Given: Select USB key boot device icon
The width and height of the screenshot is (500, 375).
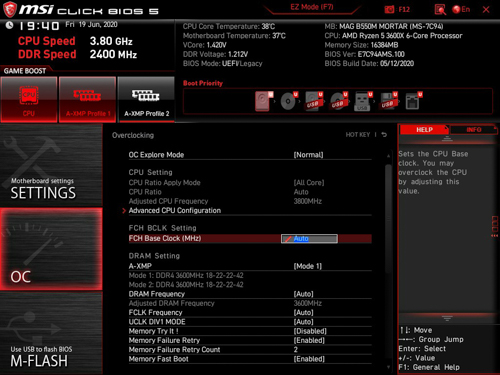Looking at the screenshot, I should (363, 101).
